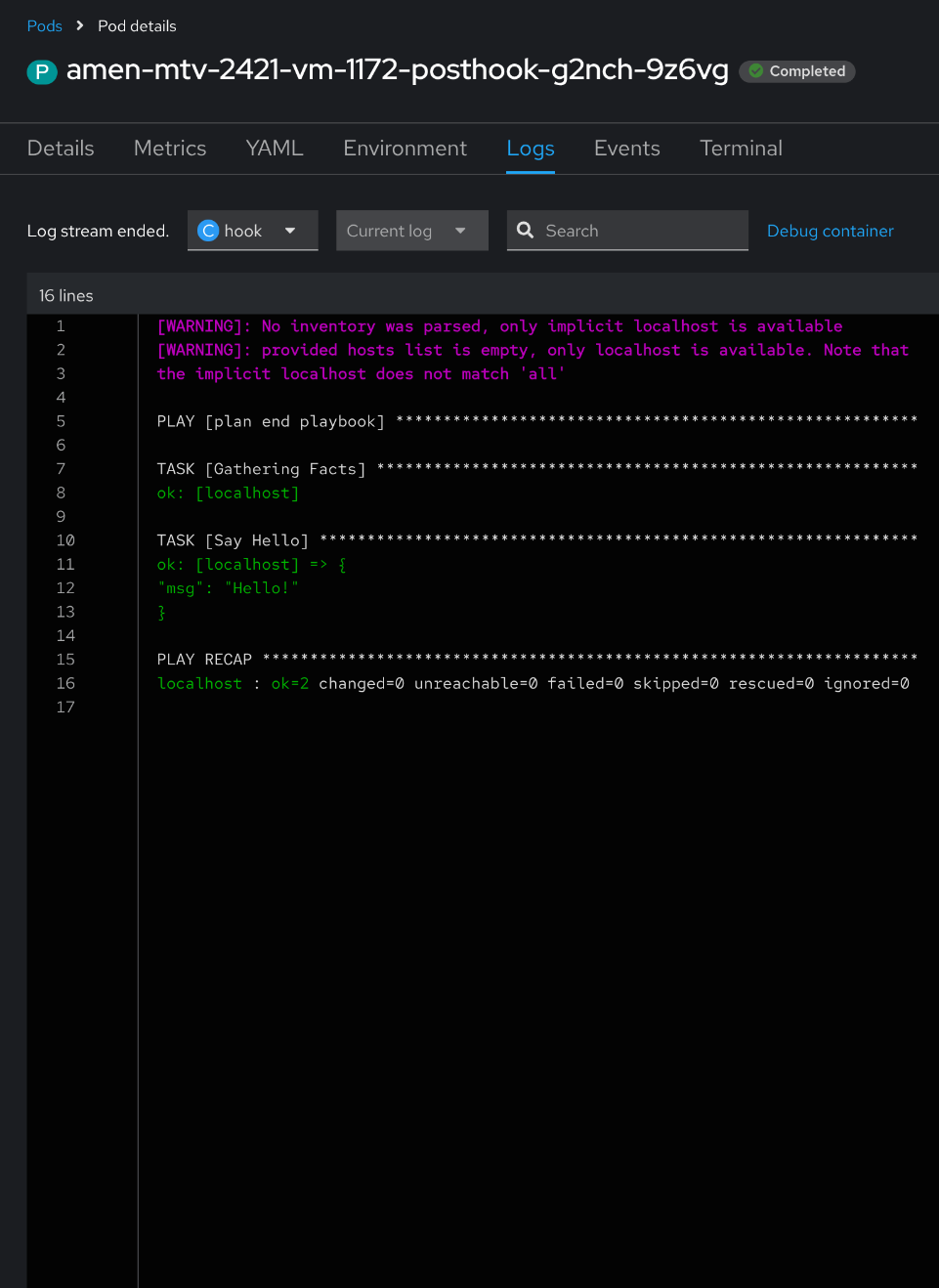Switch to the Details tab
The image size is (939, 1288).
61,149
